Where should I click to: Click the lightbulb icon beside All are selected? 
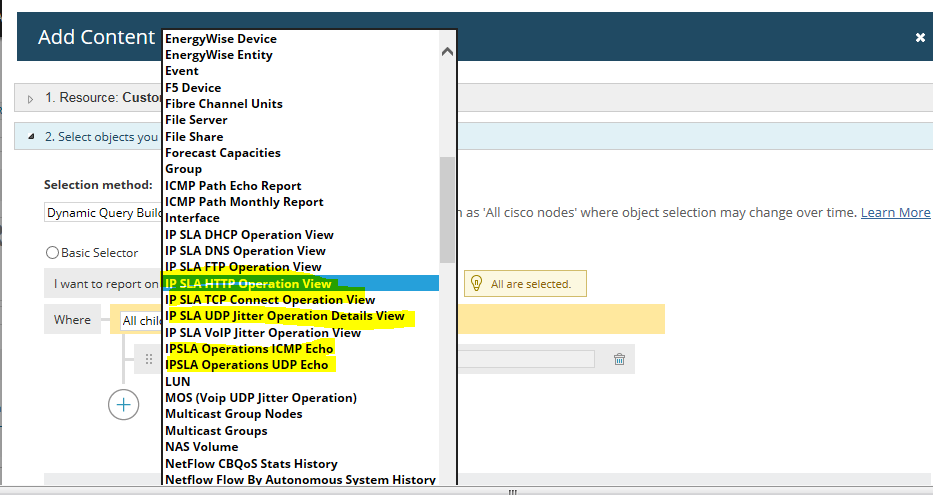click(x=476, y=283)
